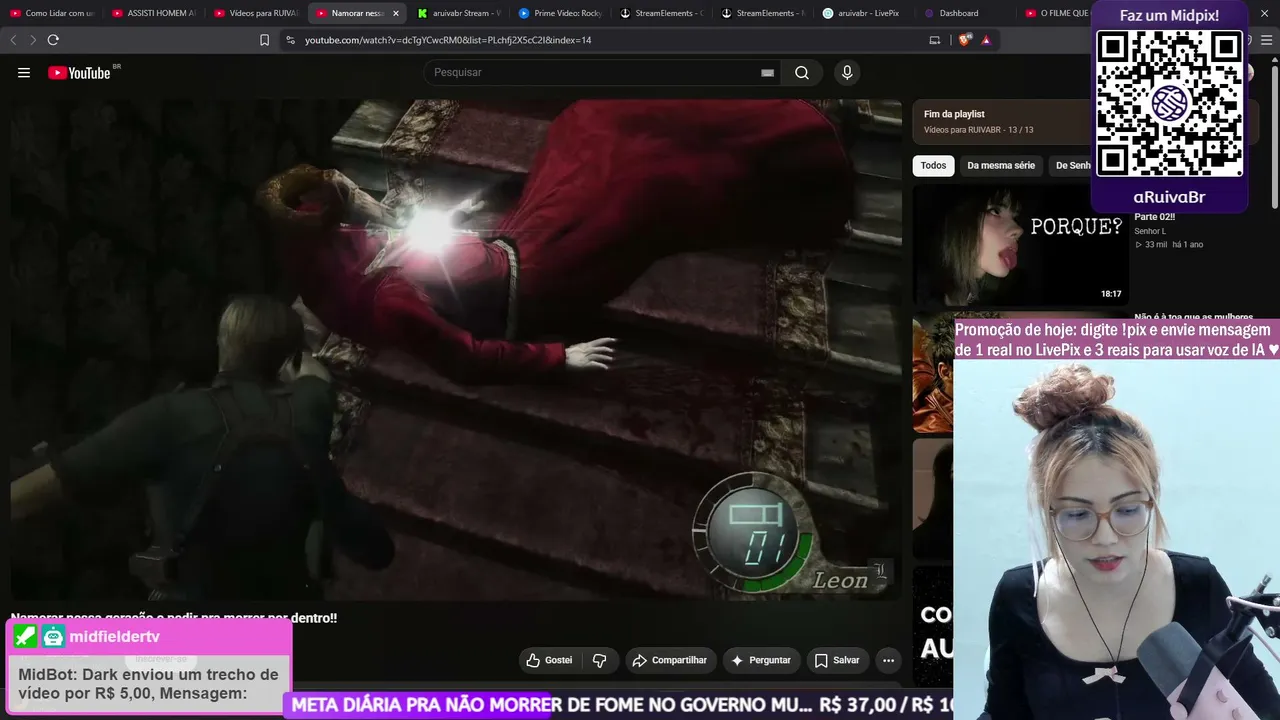
Task: Open the on-screen keyboard in the search box
Action: click(767, 73)
